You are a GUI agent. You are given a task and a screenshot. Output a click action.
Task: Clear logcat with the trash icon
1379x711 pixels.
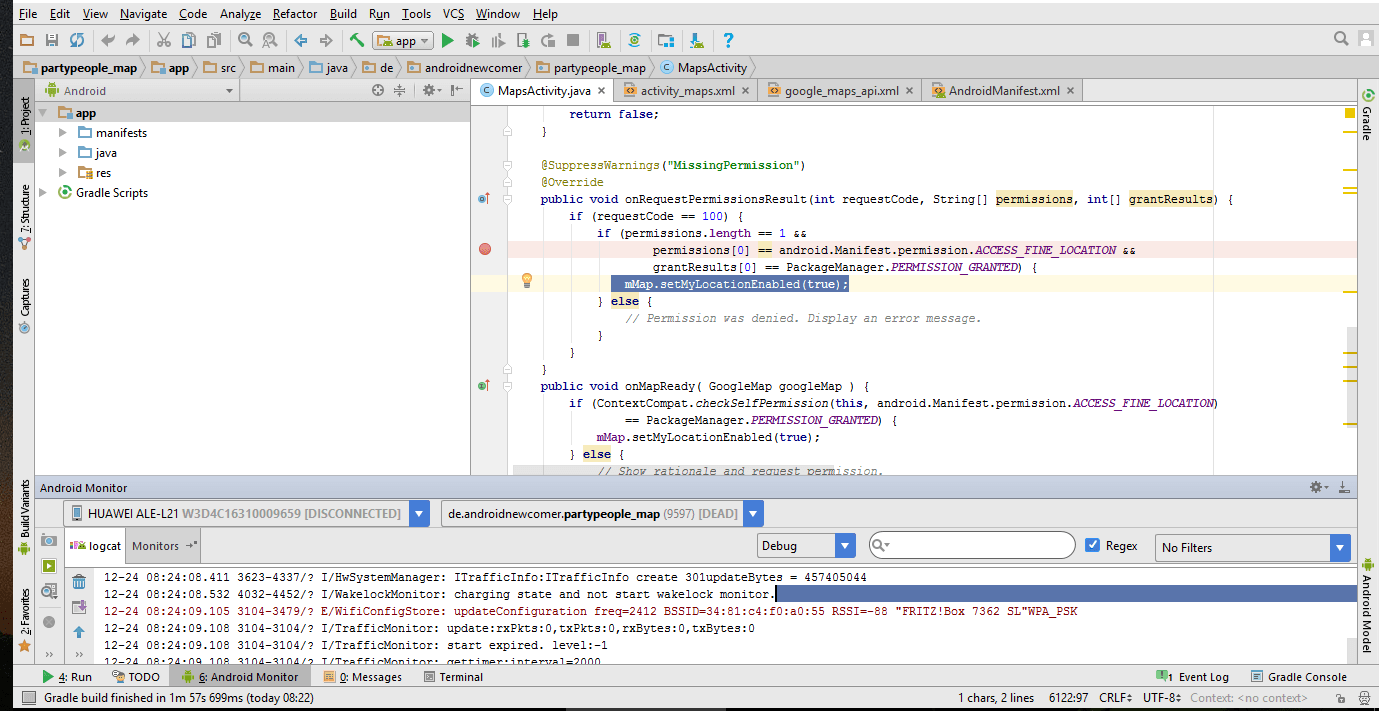(x=79, y=582)
